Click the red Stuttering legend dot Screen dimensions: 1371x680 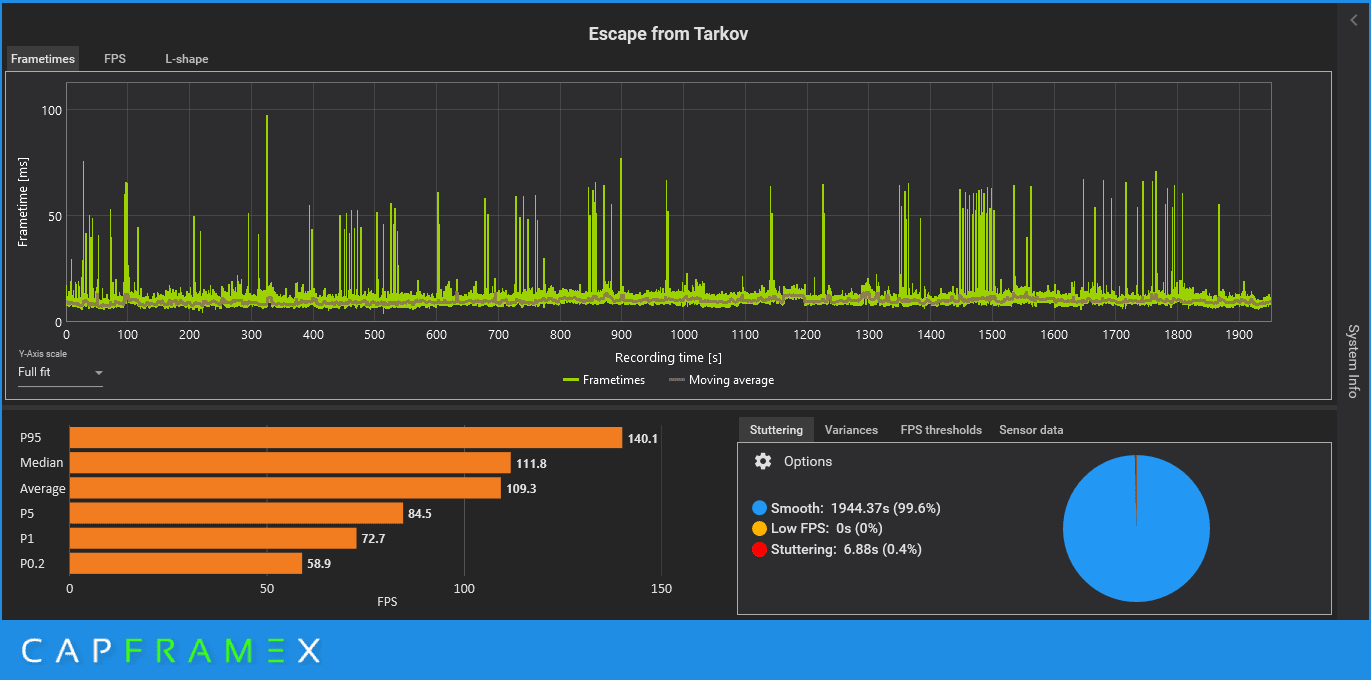point(760,549)
